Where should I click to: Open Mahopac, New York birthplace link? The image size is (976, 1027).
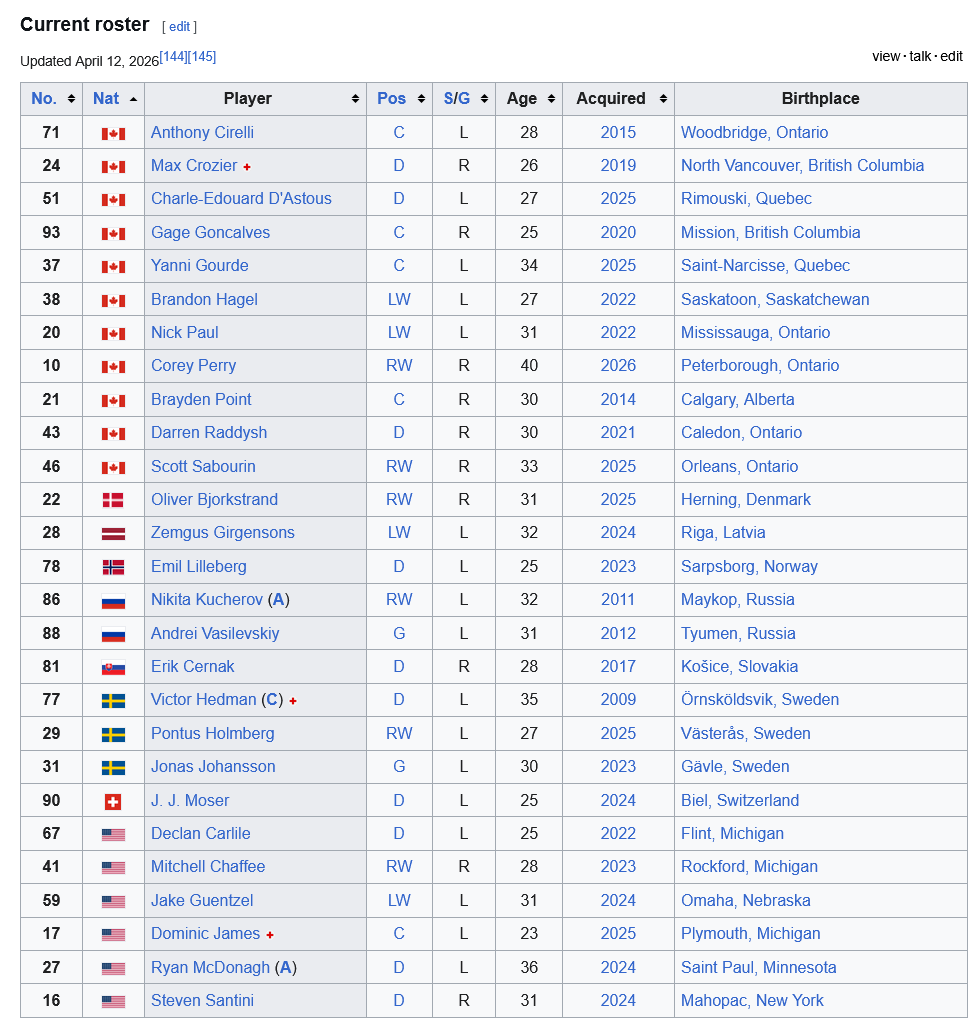[x=752, y=1001]
